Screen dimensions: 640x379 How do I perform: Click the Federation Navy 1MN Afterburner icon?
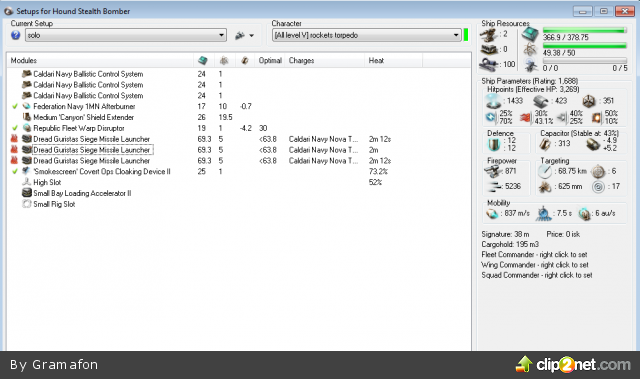coord(27,106)
